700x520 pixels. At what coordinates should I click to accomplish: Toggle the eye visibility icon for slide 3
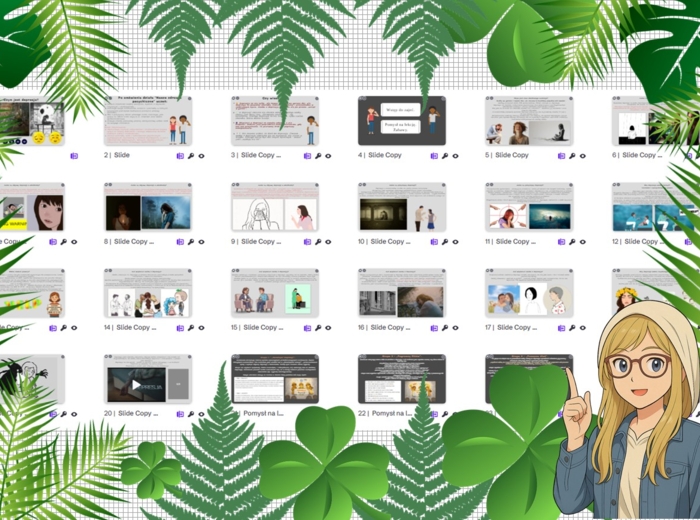coord(328,156)
